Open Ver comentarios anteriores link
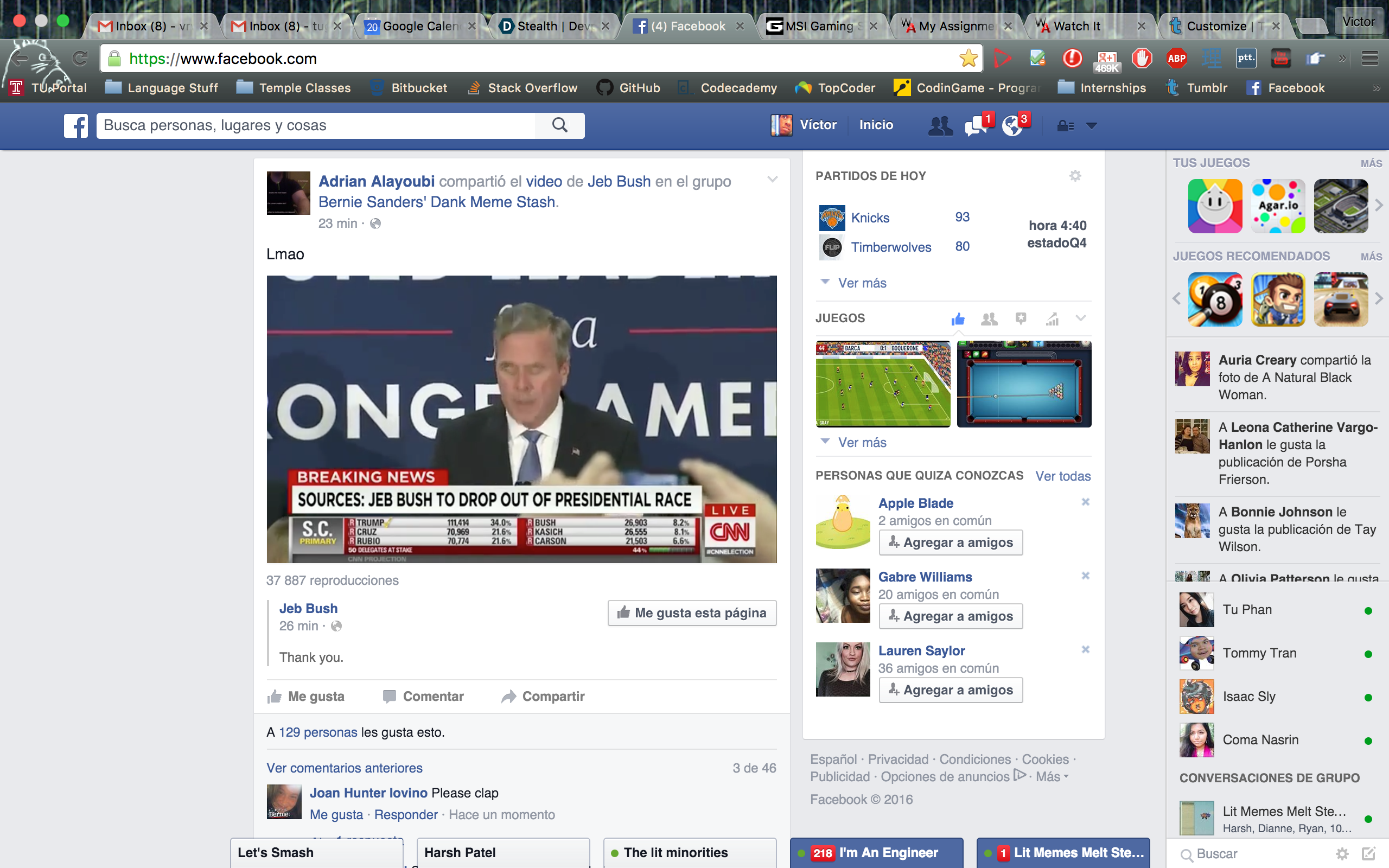The height and width of the screenshot is (868, 1389). click(345, 768)
